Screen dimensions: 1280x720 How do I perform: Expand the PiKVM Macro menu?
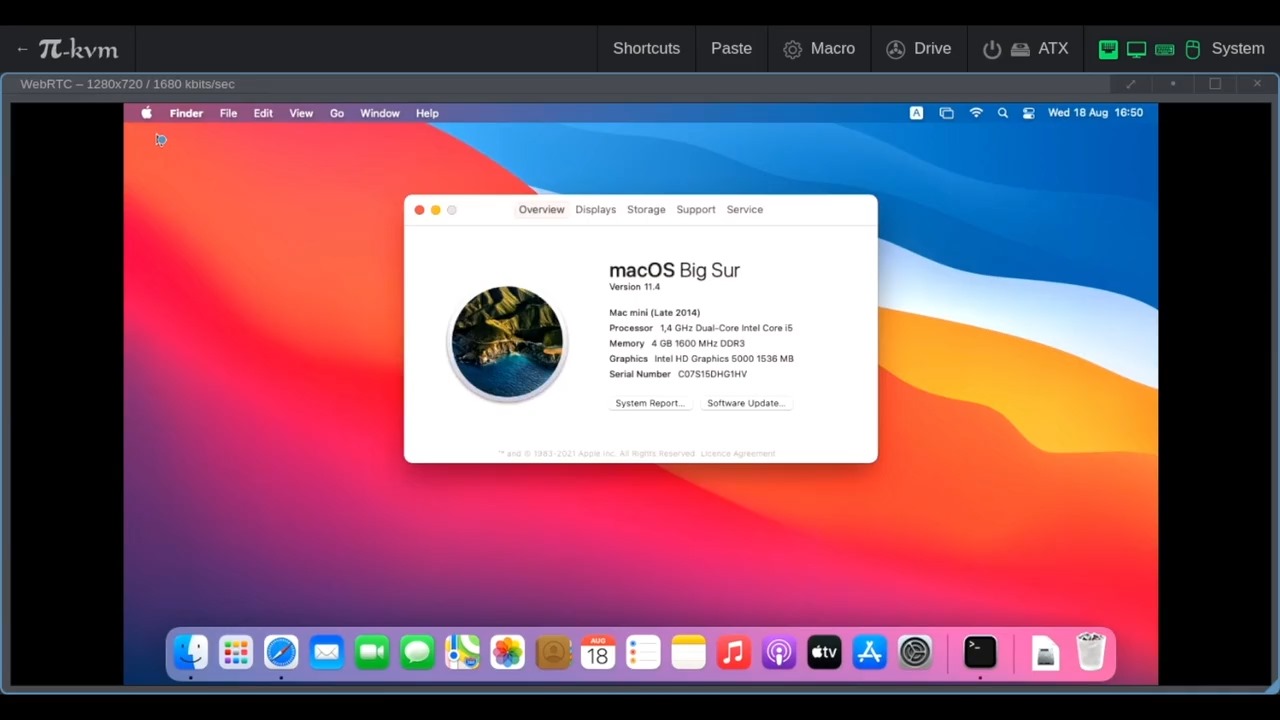click(819, 48)
